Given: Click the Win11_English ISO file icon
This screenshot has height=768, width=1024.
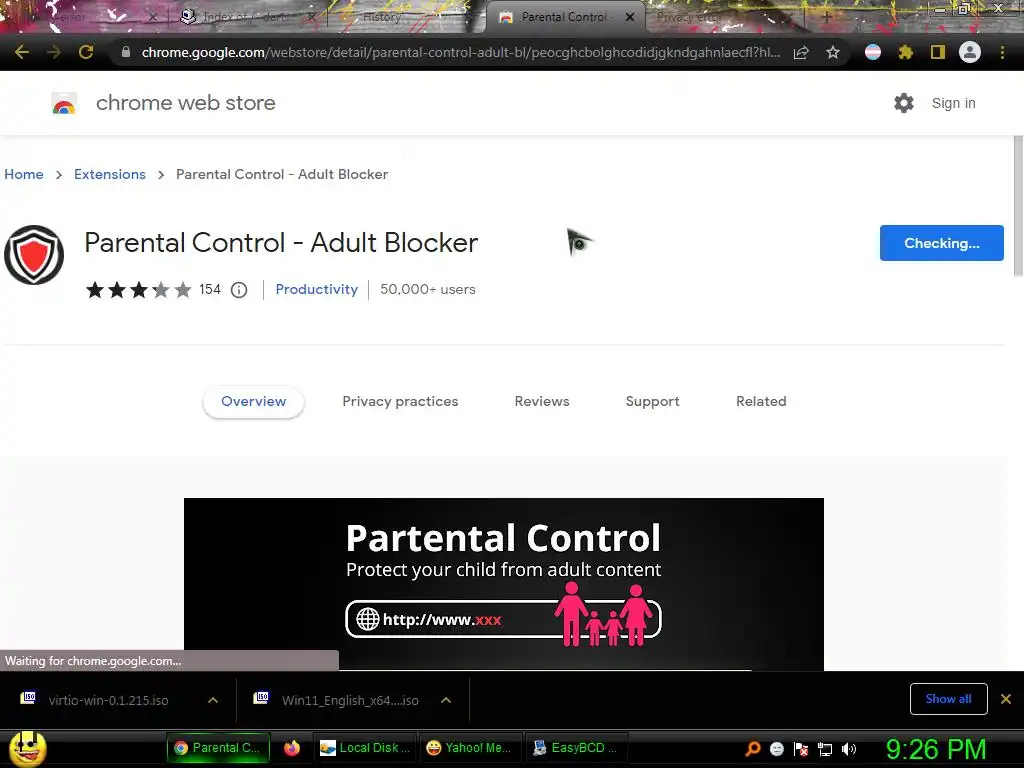Looking at the screenshot, I should (261, 698).
